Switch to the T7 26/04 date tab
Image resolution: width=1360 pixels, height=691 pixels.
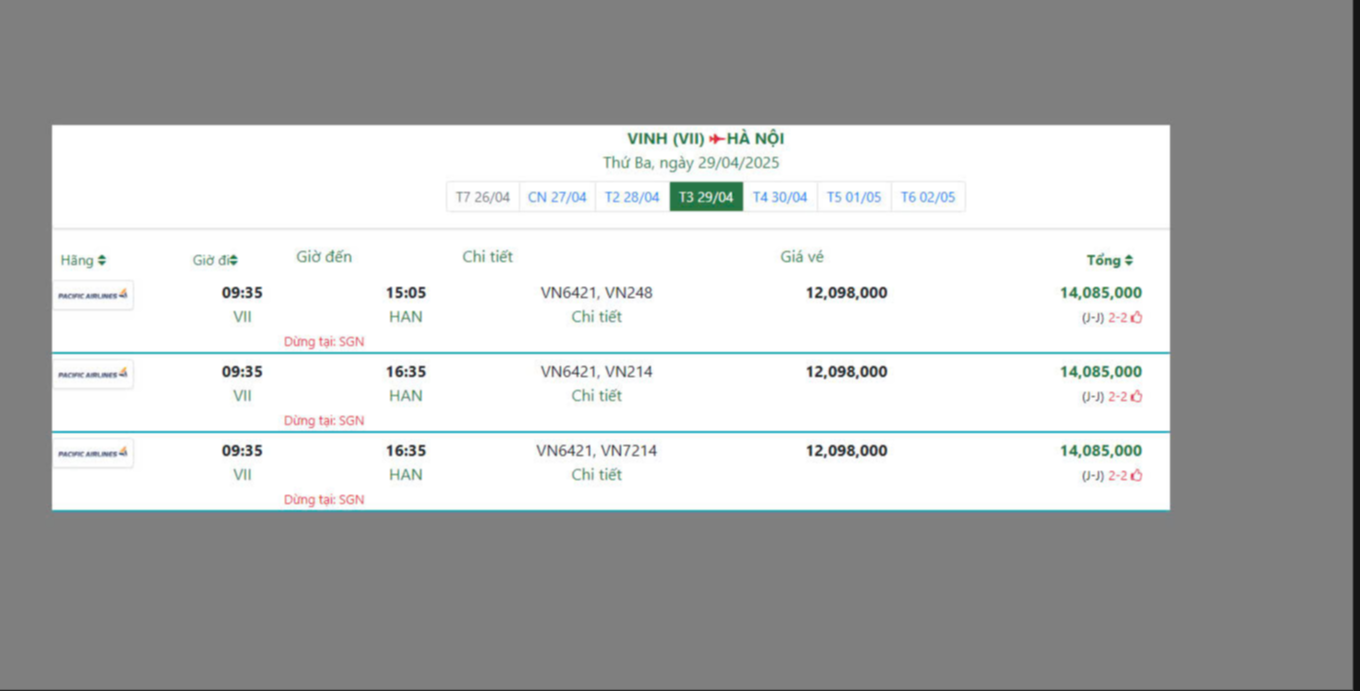point(482,197)
